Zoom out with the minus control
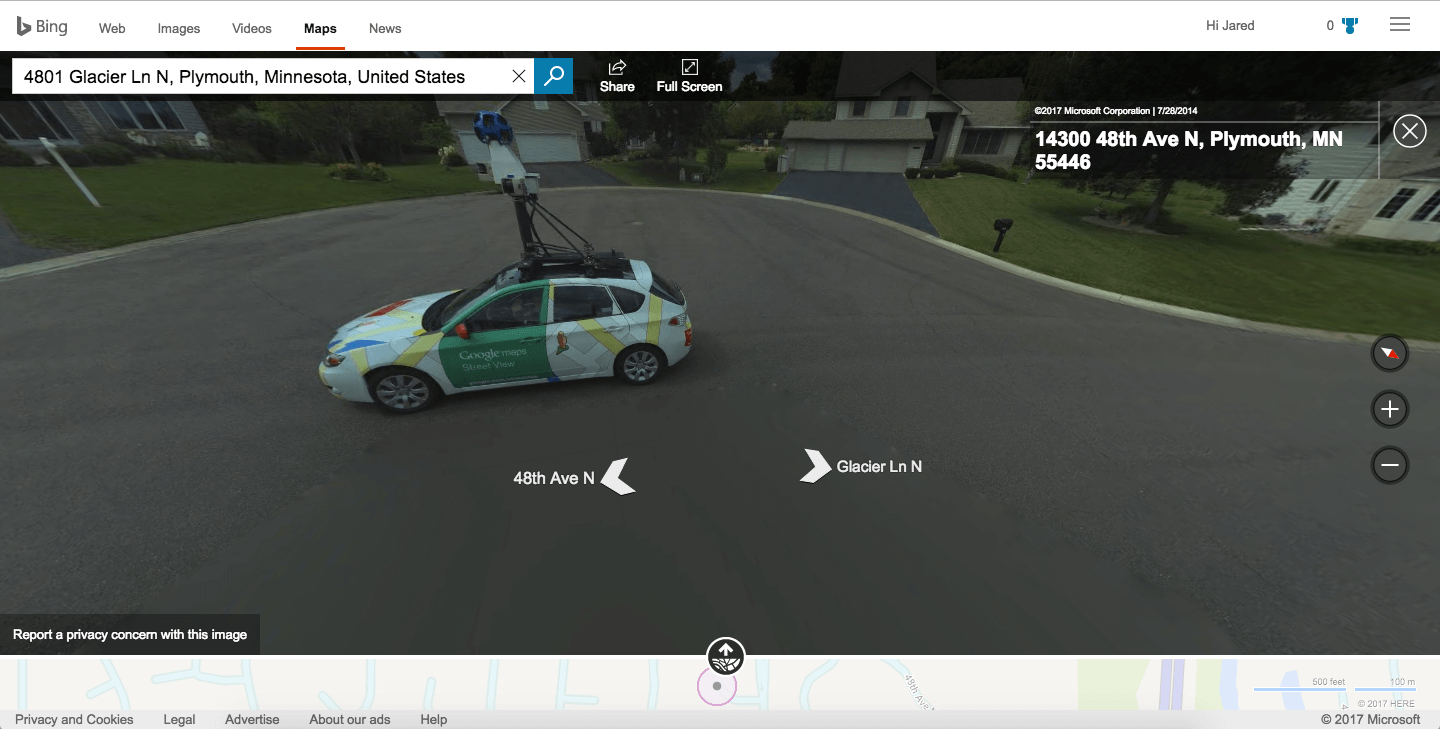Image resolution: width=1440 pixels, height=729 pixels. (x=1389, y=465)
